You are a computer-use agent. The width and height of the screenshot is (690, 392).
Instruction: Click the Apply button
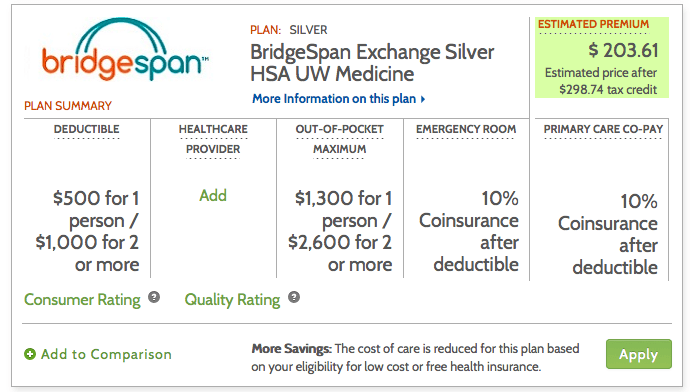click(x=639, y=354)
